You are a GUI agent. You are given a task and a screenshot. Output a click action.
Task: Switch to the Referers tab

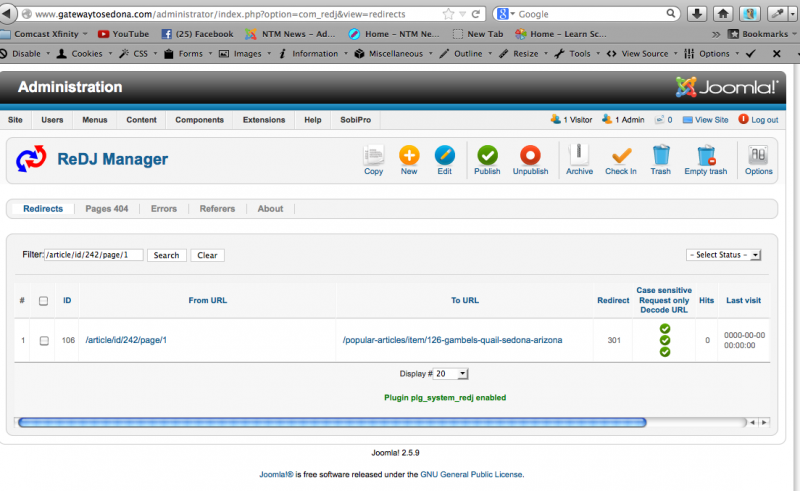tap(217, 209)
